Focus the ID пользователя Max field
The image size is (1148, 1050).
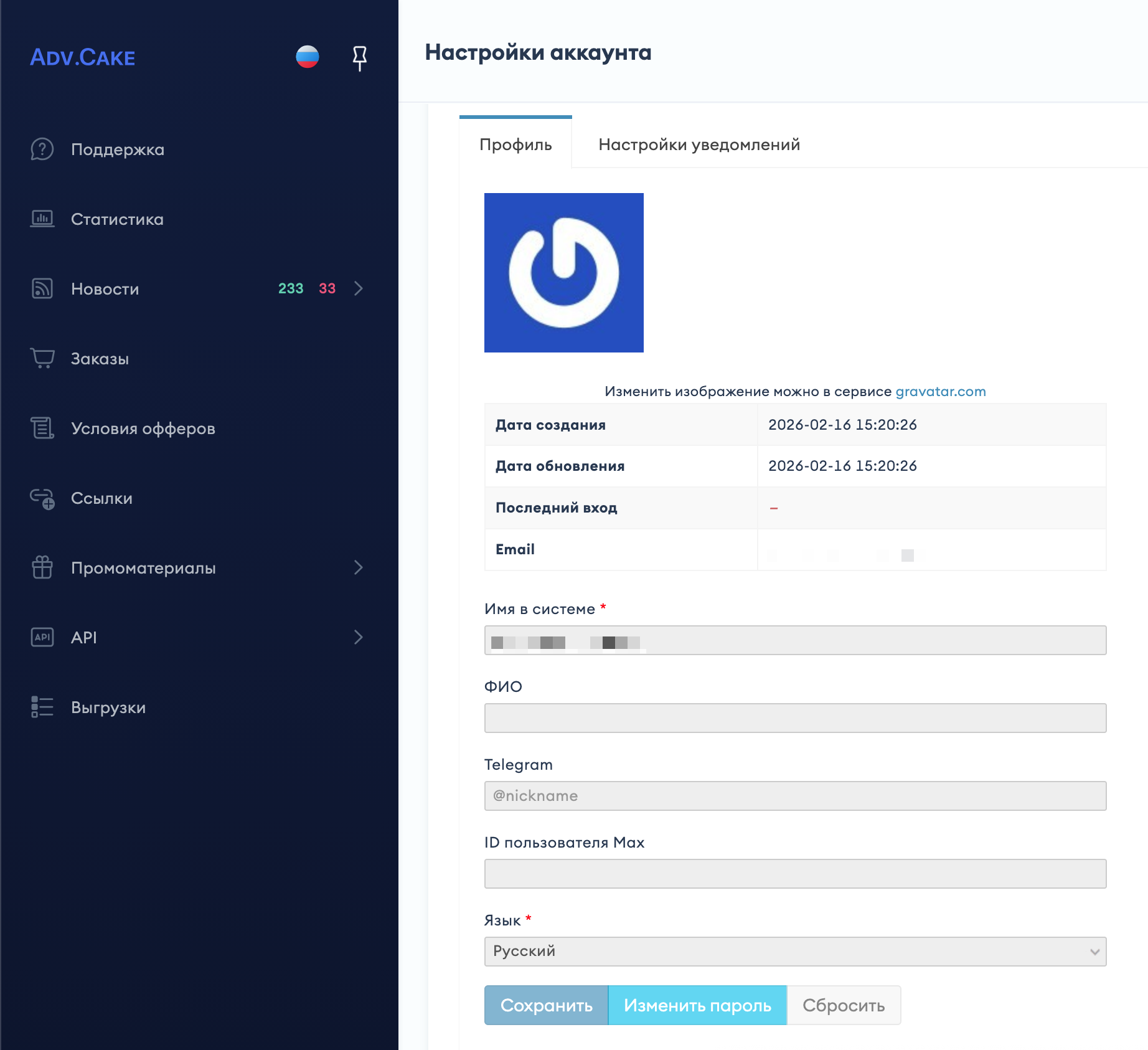[x=795, y=874]
